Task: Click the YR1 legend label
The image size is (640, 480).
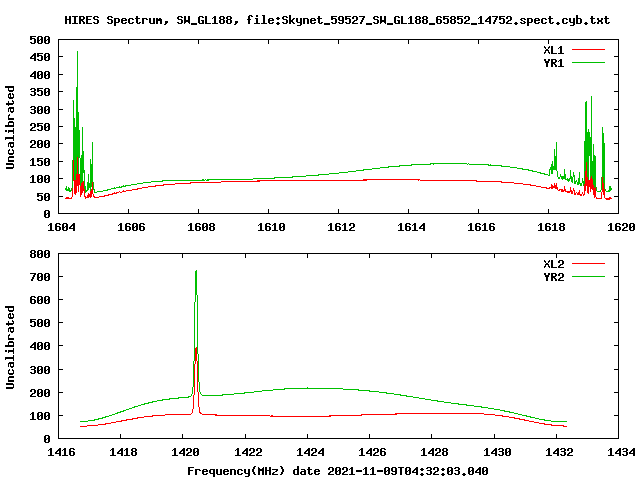Action: click(x=553, y=63)
